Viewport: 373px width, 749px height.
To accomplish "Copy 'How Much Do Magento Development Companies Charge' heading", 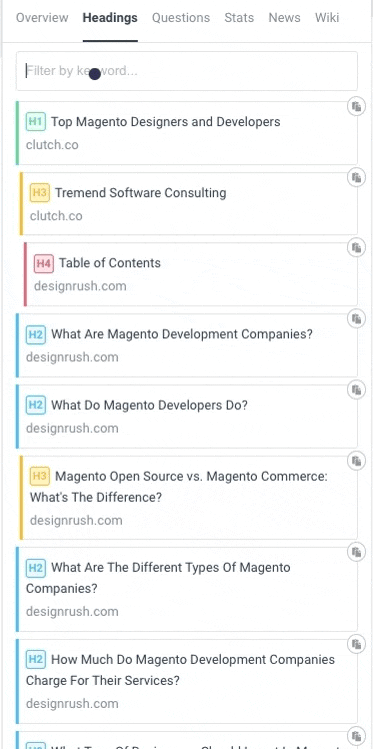I will coord(356,644).
